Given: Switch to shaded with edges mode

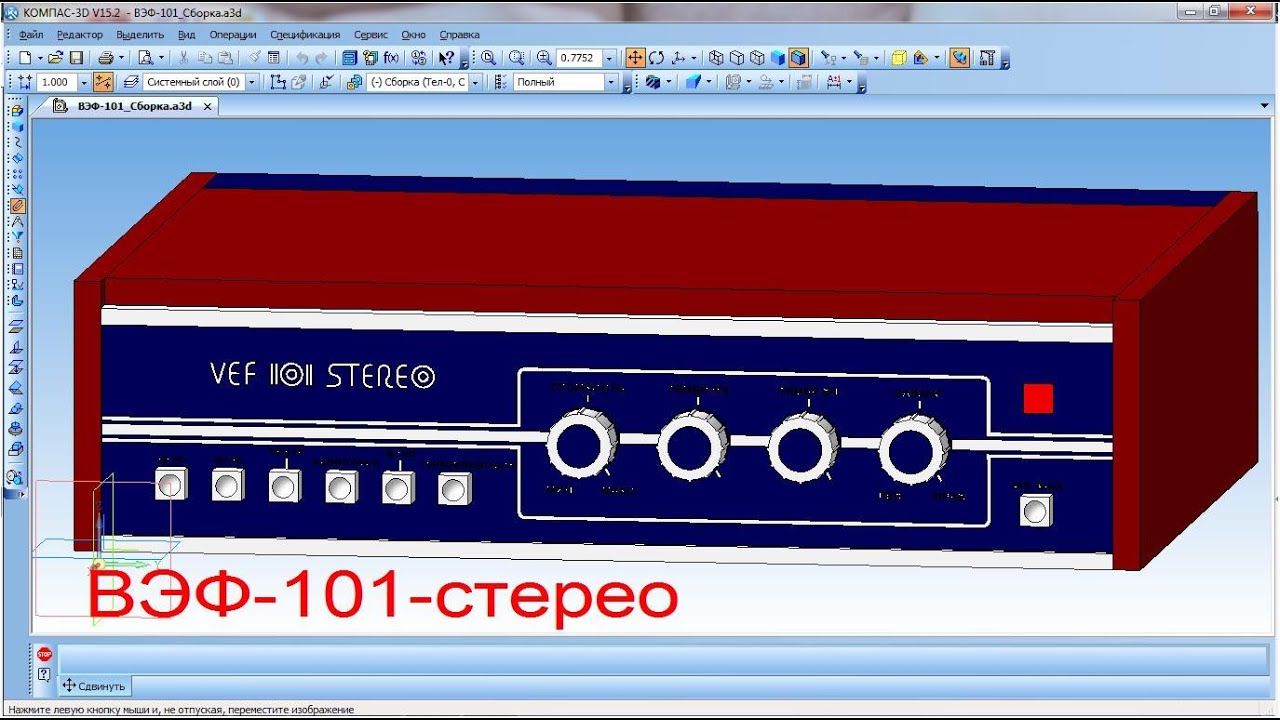Looking at the screenshot, I should [x=798, y=58].
